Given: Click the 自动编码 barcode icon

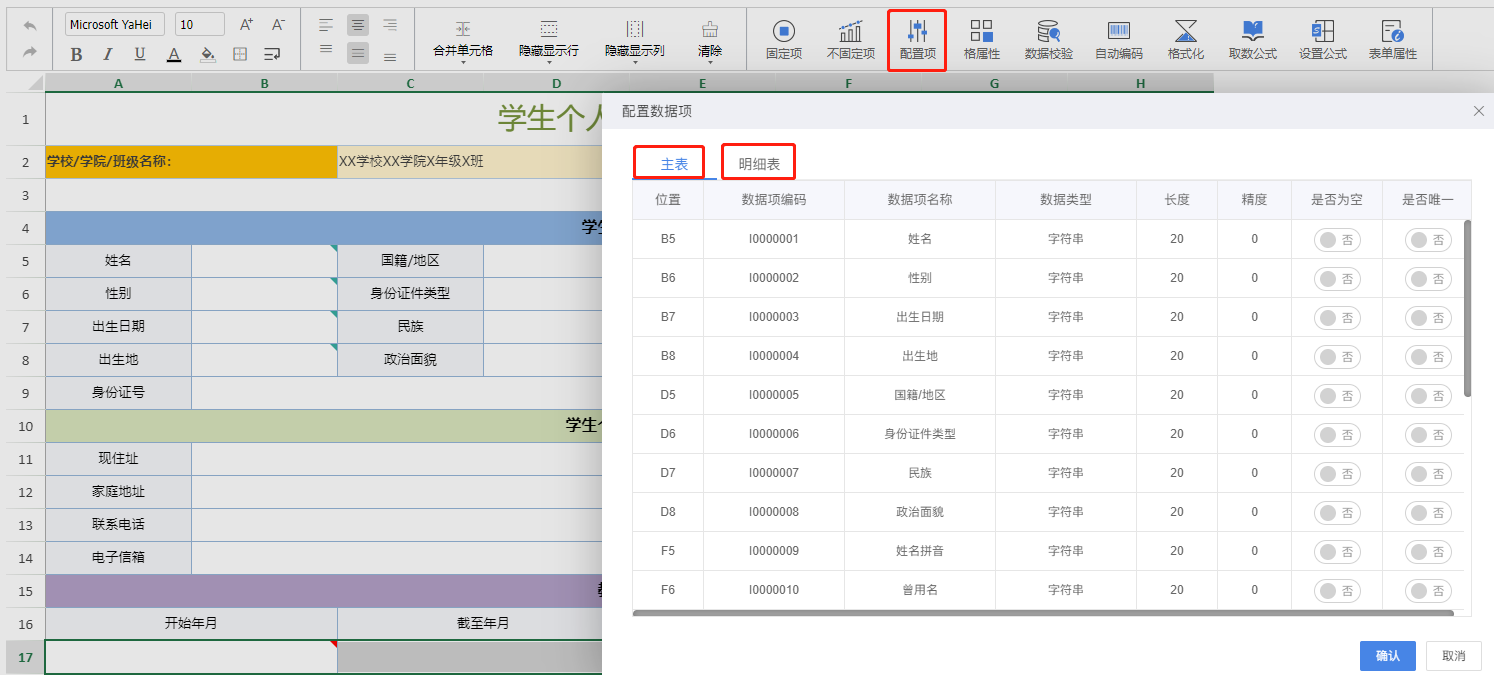Looking at the screenshot, I should tap(1119, 39).
